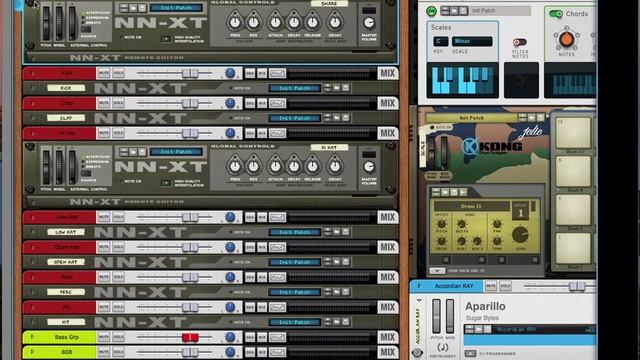
Task: Toggle High Quality Interpolation on HI HAT NN-XT
Action: [x=166, y=183]
